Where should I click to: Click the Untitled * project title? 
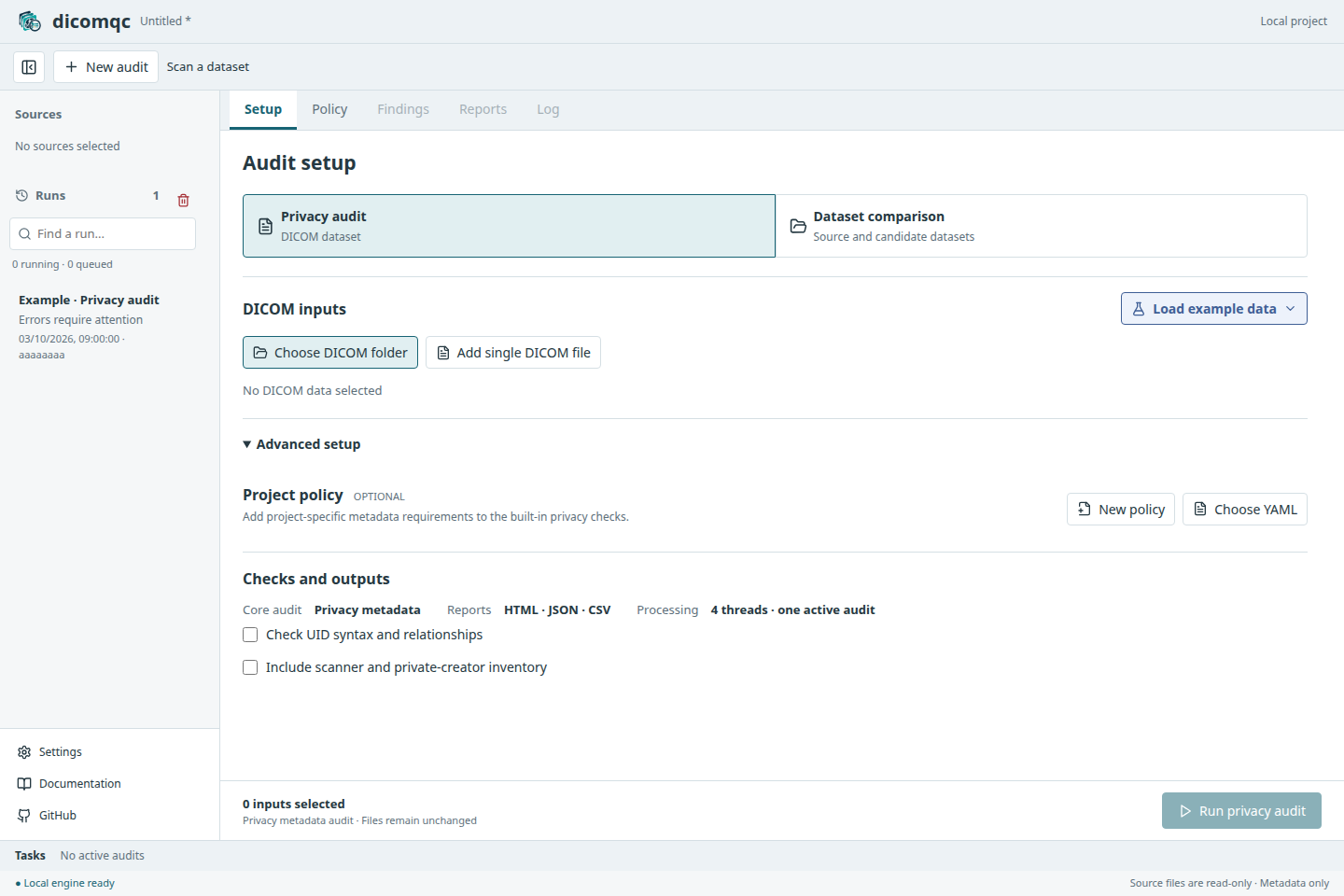tap(165, 21)
